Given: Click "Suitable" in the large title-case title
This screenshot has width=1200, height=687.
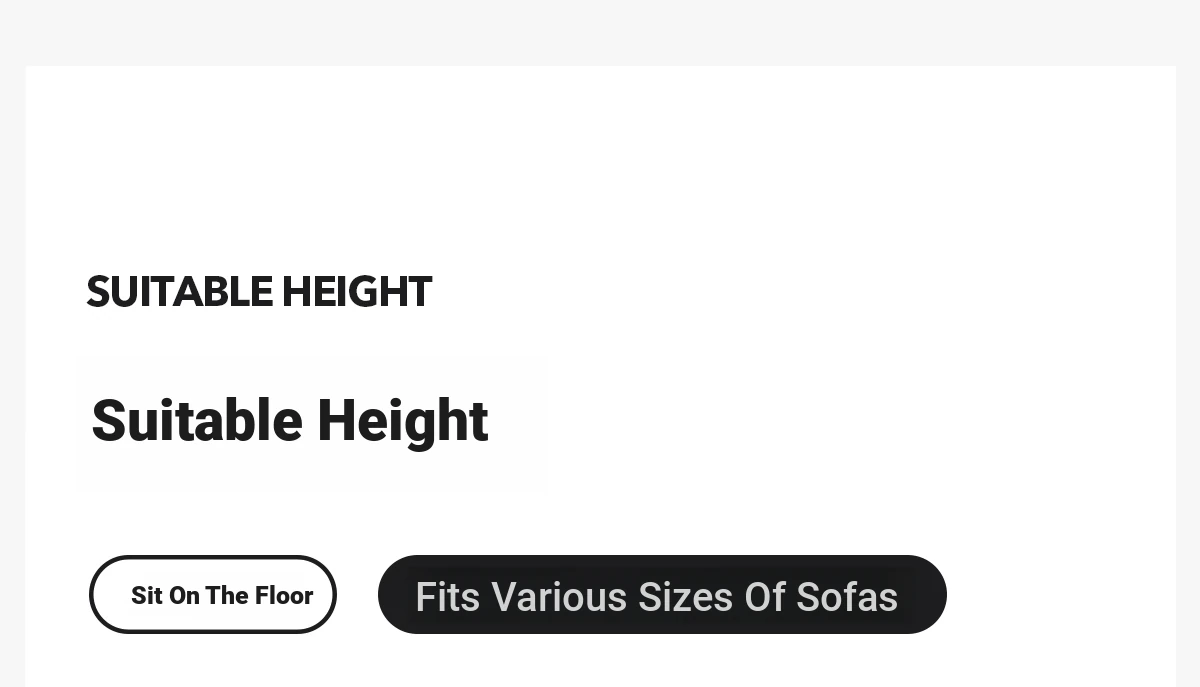Looking at the screenshot, I should coord(197,420).
